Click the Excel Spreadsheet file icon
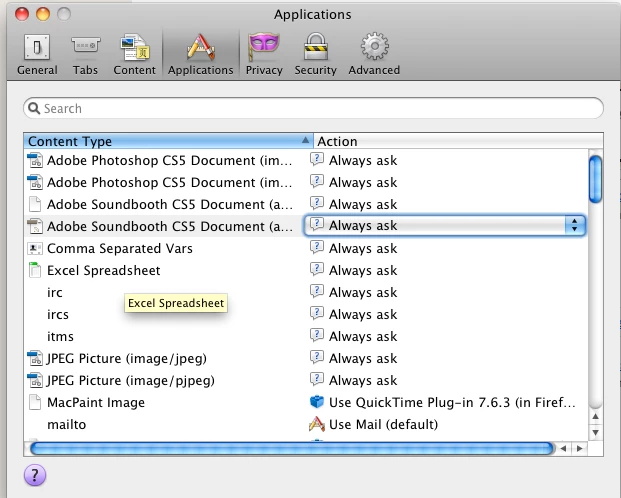This screenshot has height=498, width=621. [x=35, y=270]
